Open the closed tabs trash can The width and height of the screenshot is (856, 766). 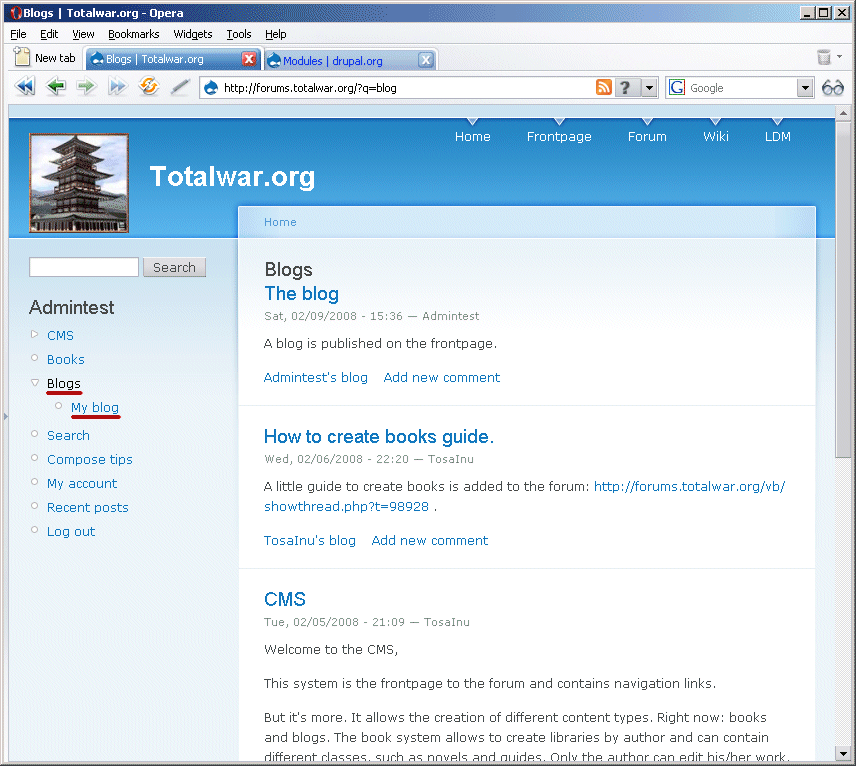824,57
